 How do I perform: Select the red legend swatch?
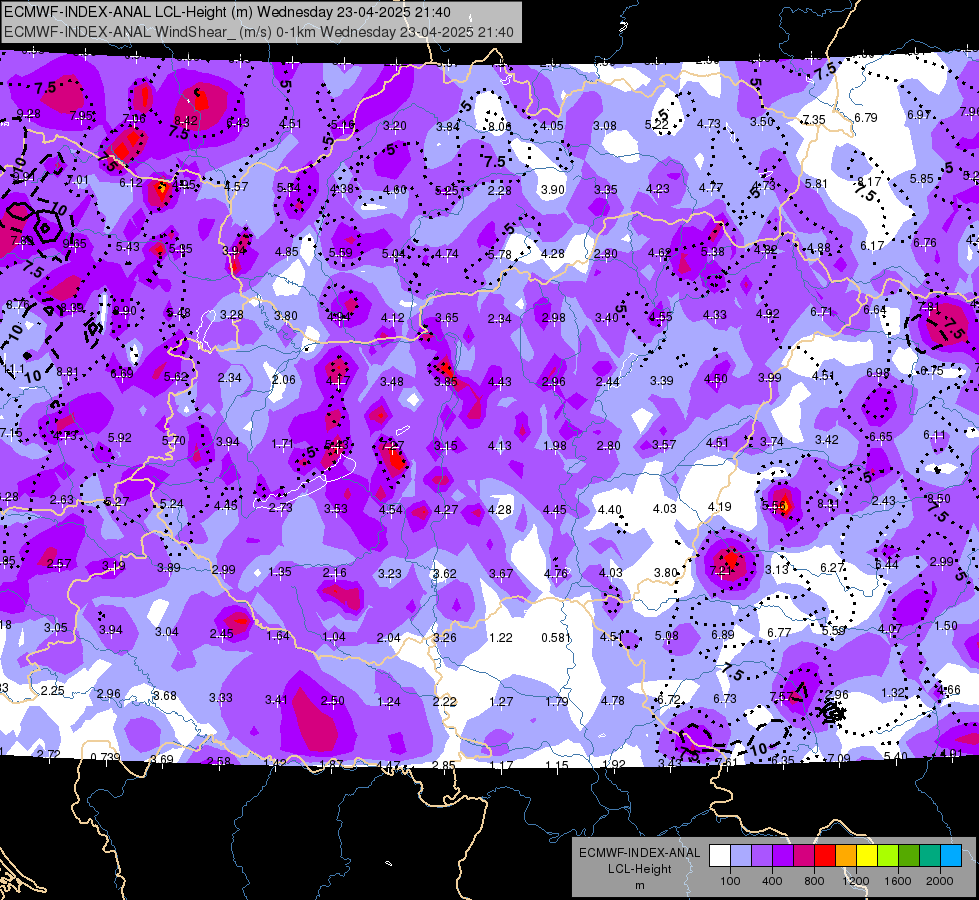(x=825, y=856)
